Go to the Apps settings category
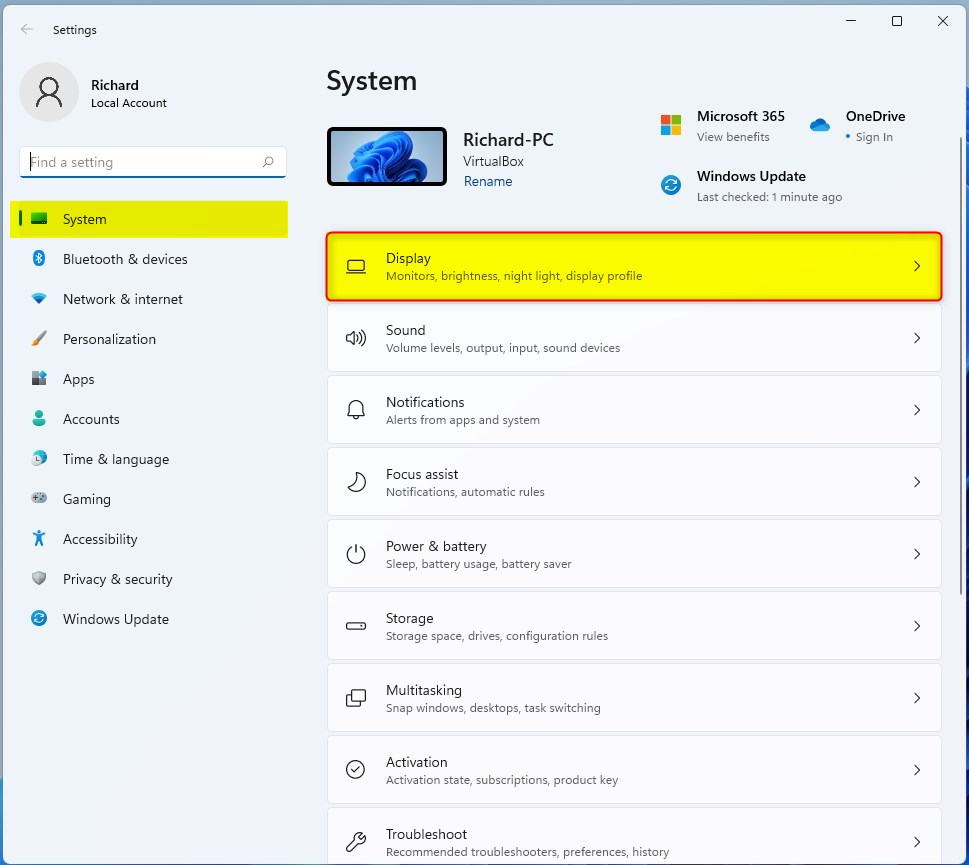This screenshot has height=865, width=969. point(78,379)
